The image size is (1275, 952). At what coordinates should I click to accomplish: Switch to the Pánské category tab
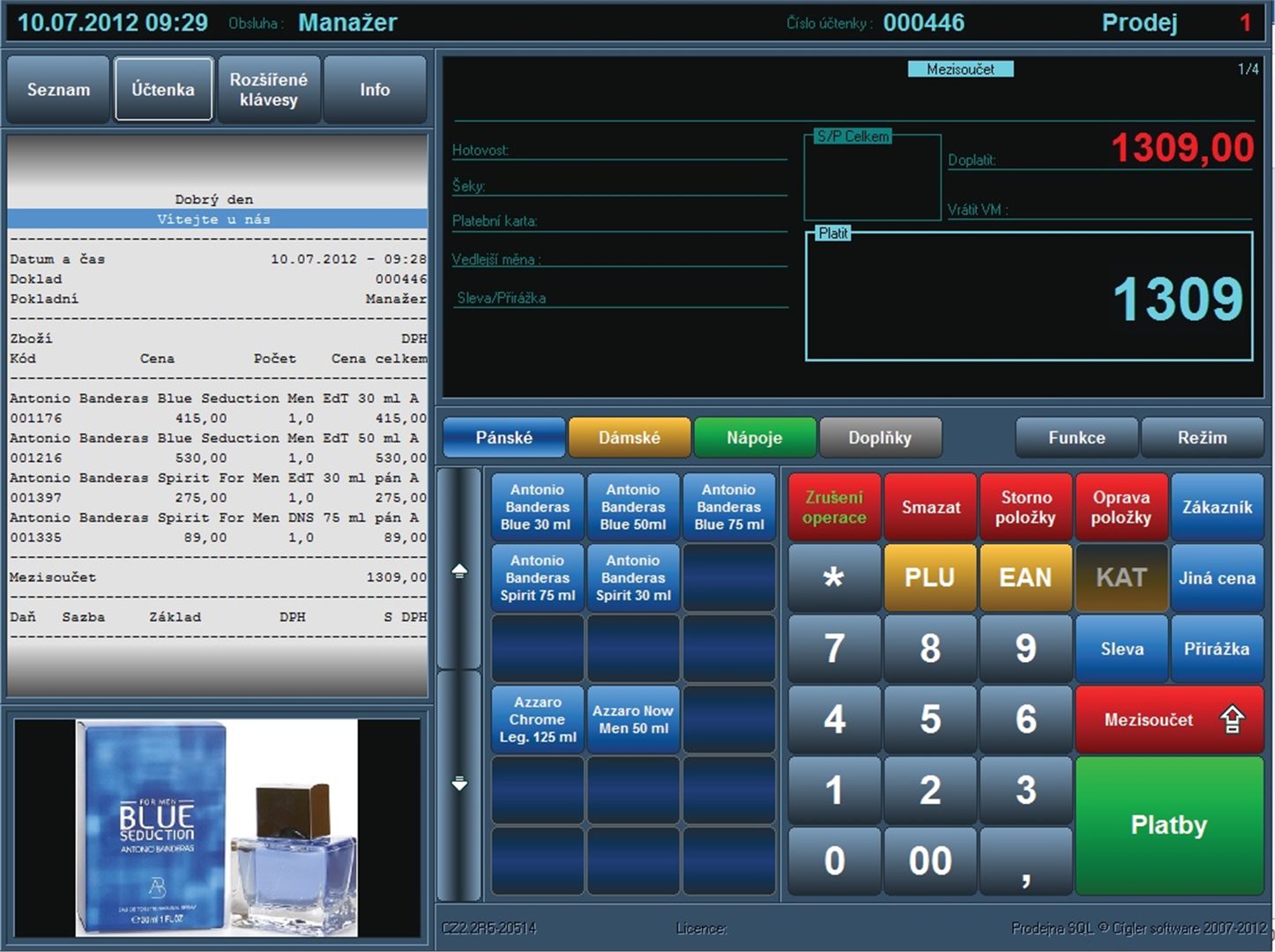pos(503,438)
